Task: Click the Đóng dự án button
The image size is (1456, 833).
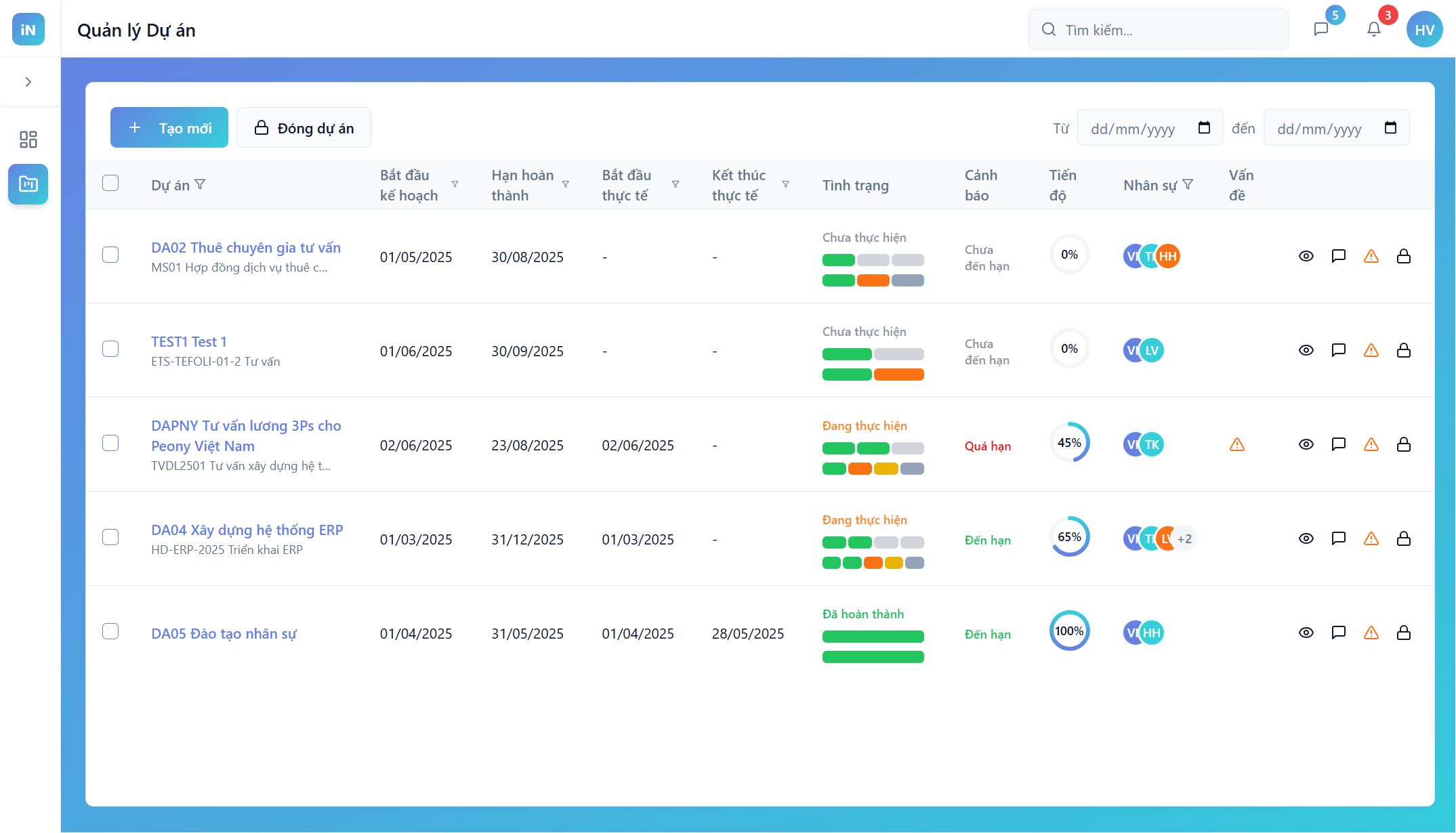Action: (x=304, y=127)
